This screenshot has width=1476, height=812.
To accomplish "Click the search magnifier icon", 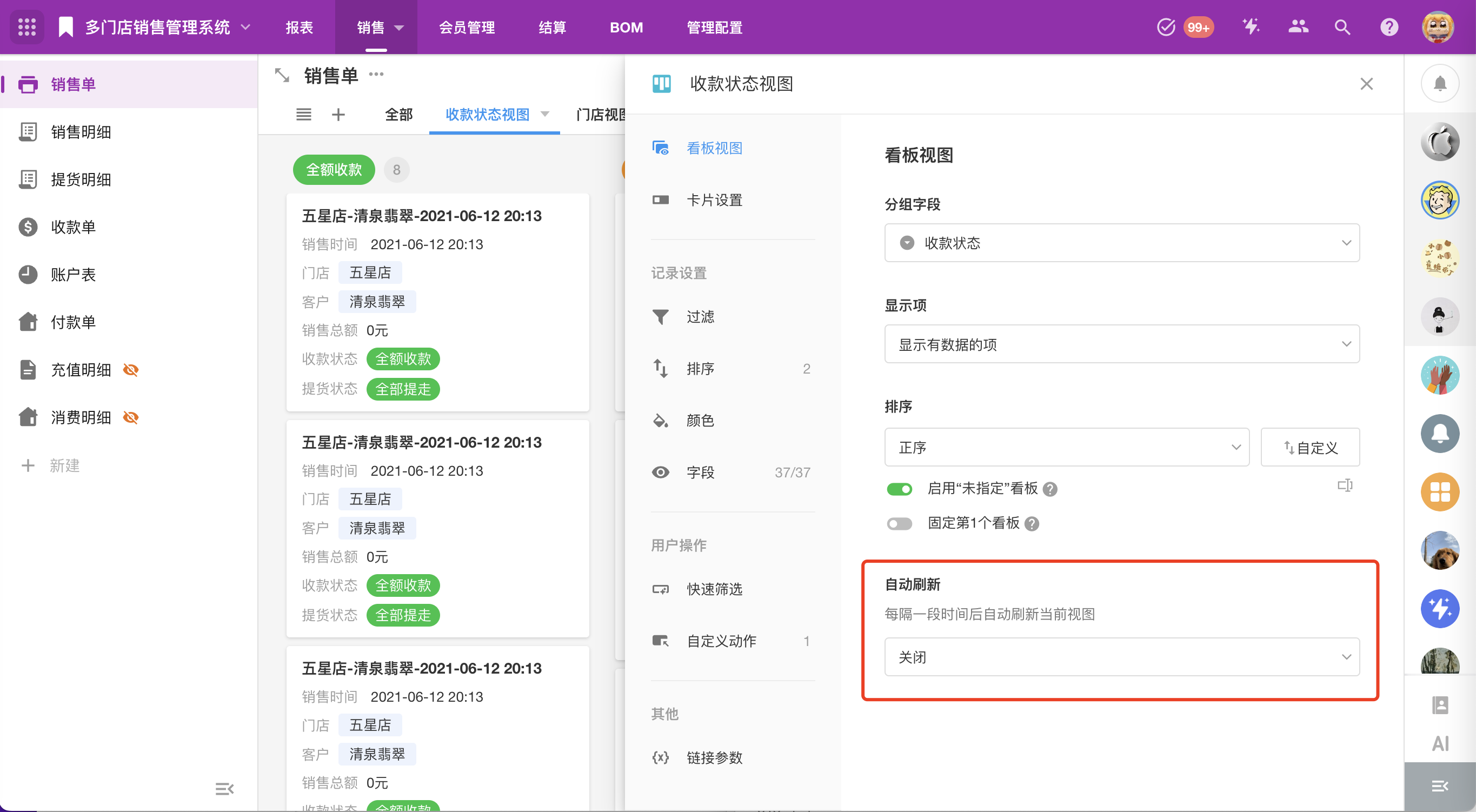I will 1342,27.
